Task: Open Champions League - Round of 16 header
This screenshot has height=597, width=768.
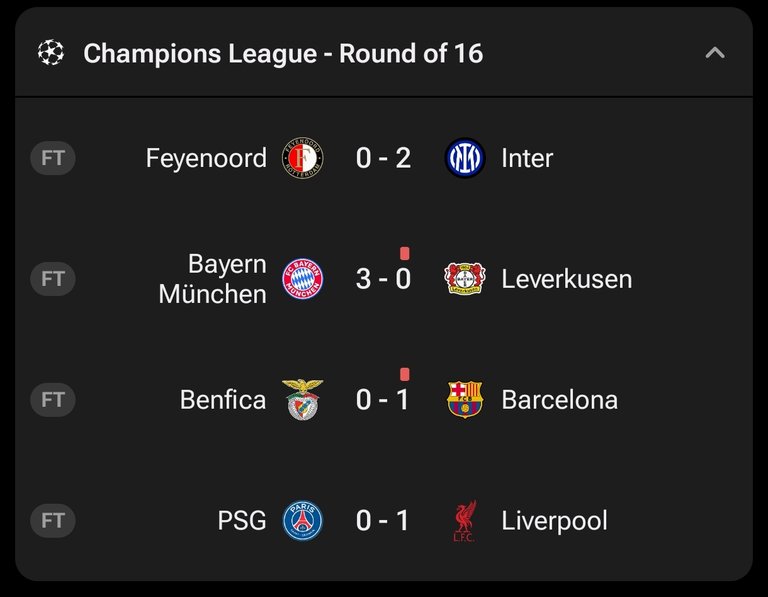Action: 283,53
